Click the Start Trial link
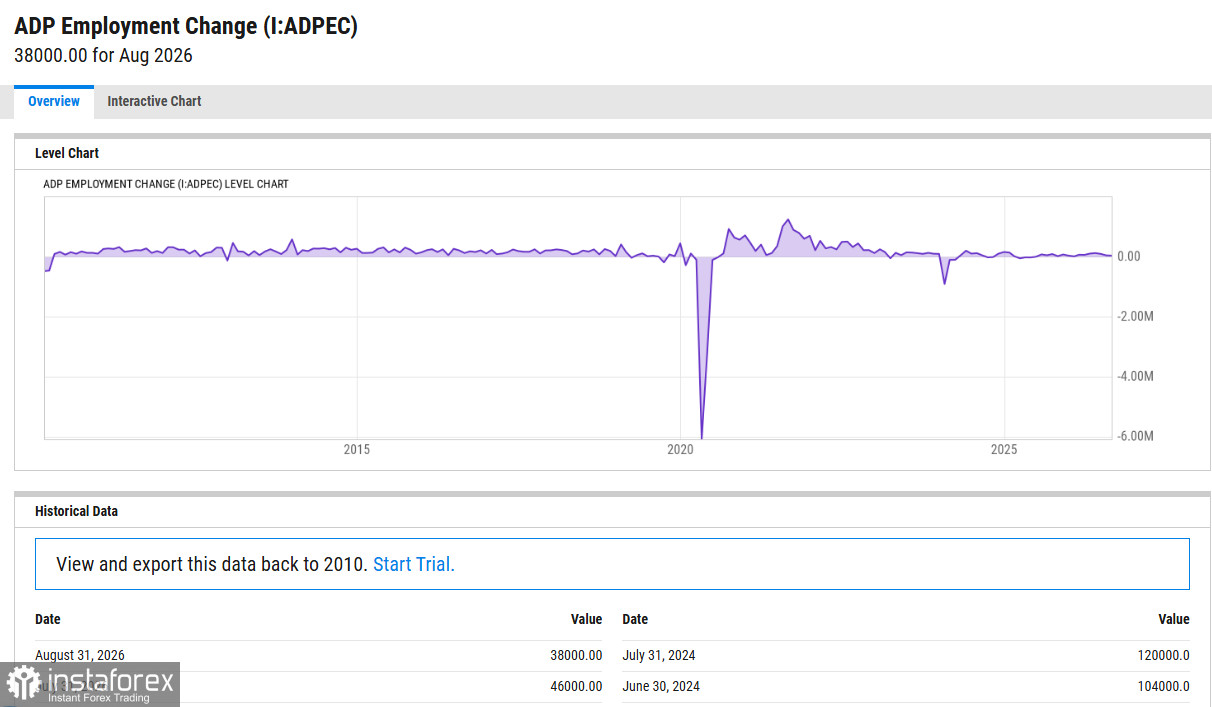Screen dimensions: 1212x707 pyautogui.click(x=414, y=564)
